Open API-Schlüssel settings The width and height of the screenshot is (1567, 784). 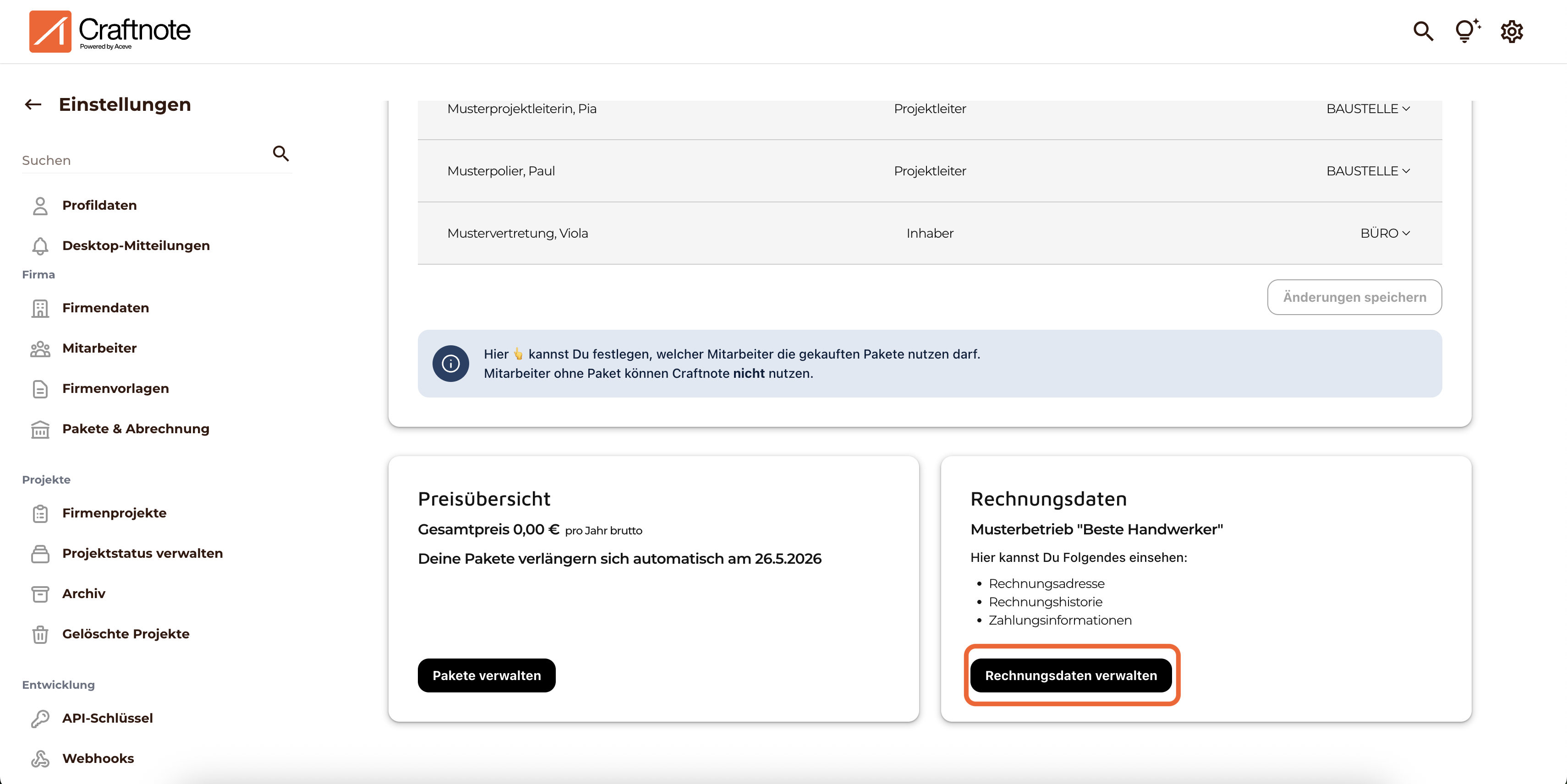point(107,718)
